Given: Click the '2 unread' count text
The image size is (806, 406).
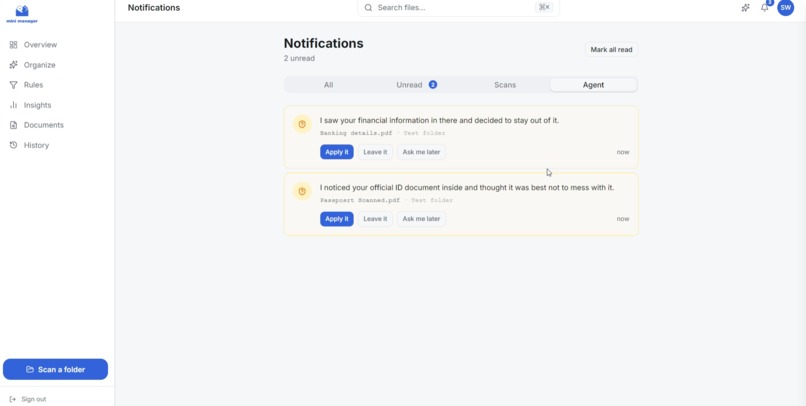Looking at the screenshot, I should pyautogui.click(x=299, y=58).
